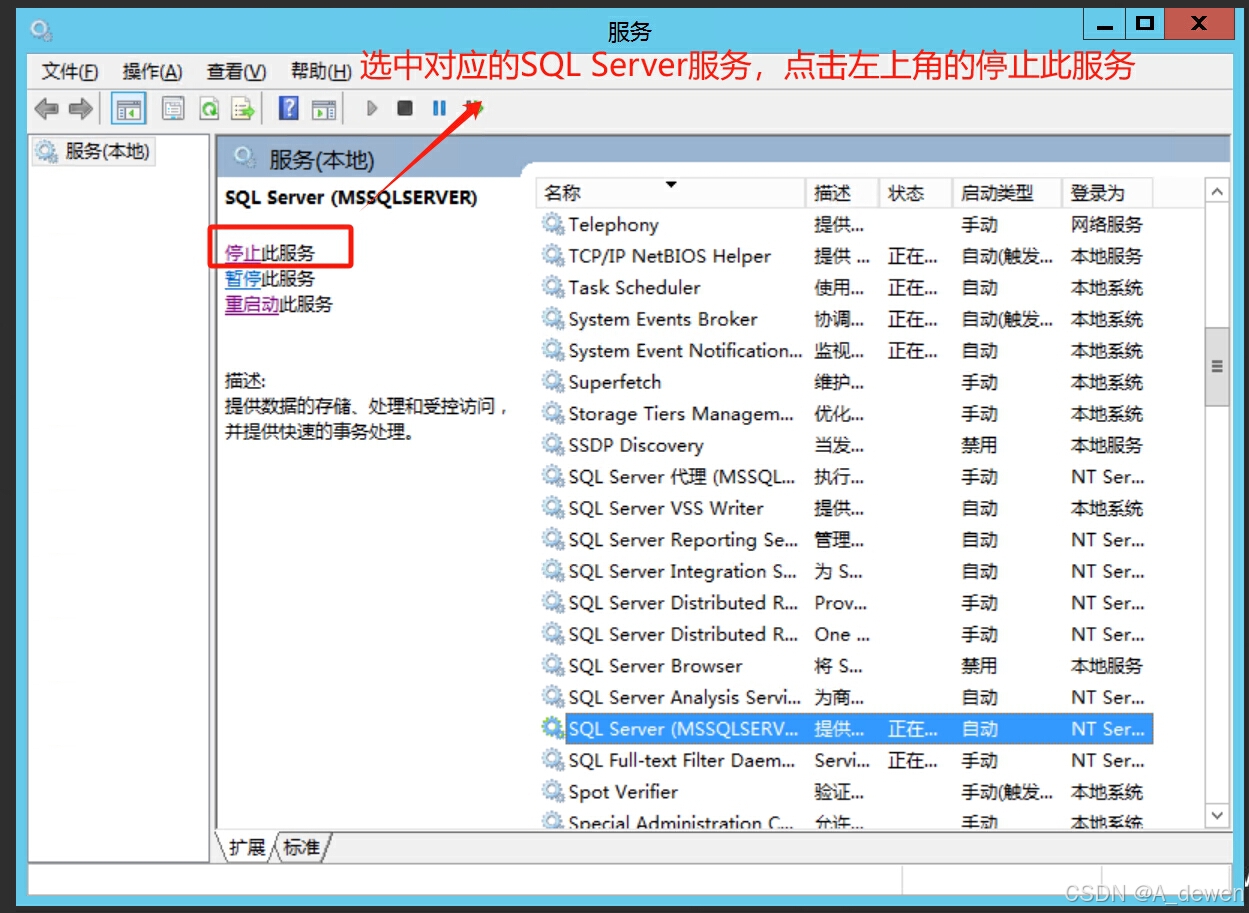The height and width of the screenshot is (913, 1249).
Task: Click the Forward arrow toolbar icon
Action: [x=80, y=108]
